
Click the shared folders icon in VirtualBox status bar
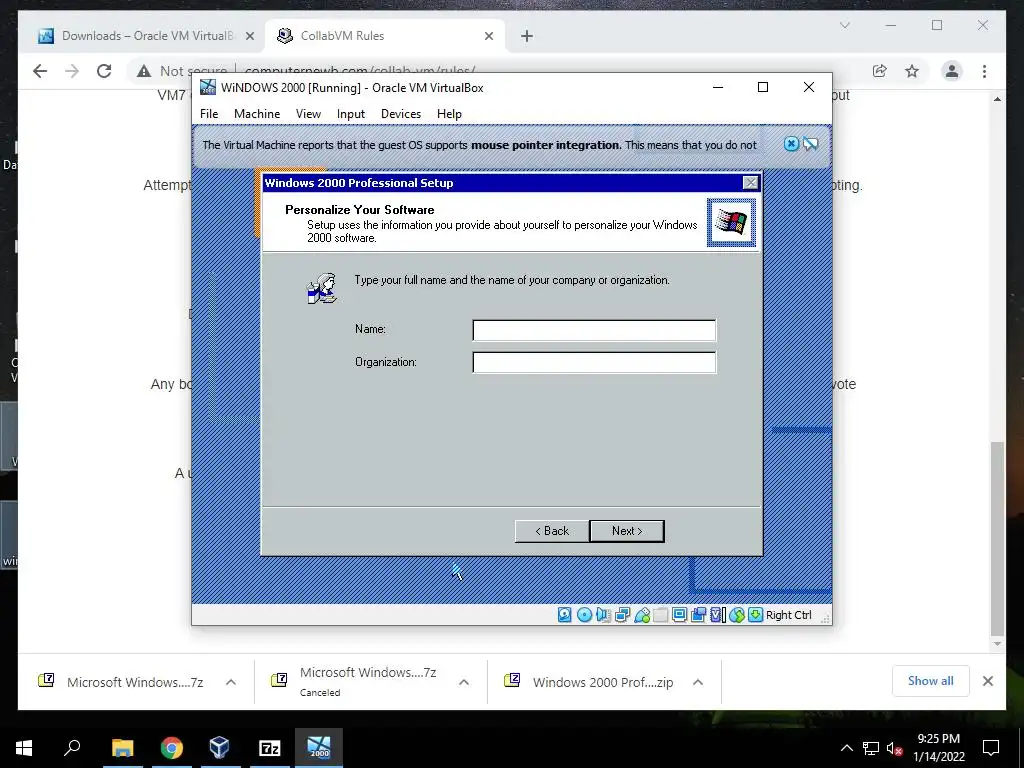(661, 615)
